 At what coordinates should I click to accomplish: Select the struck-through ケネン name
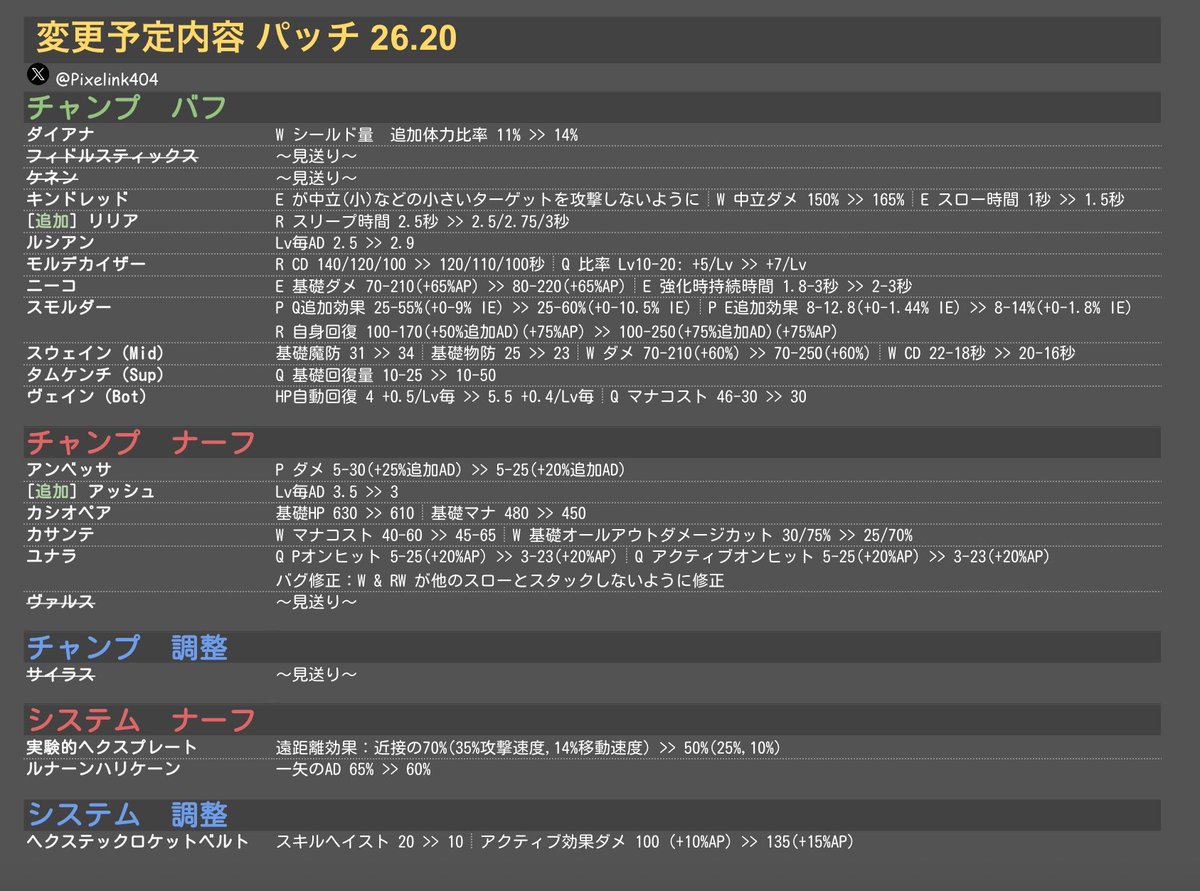[52, 178]
